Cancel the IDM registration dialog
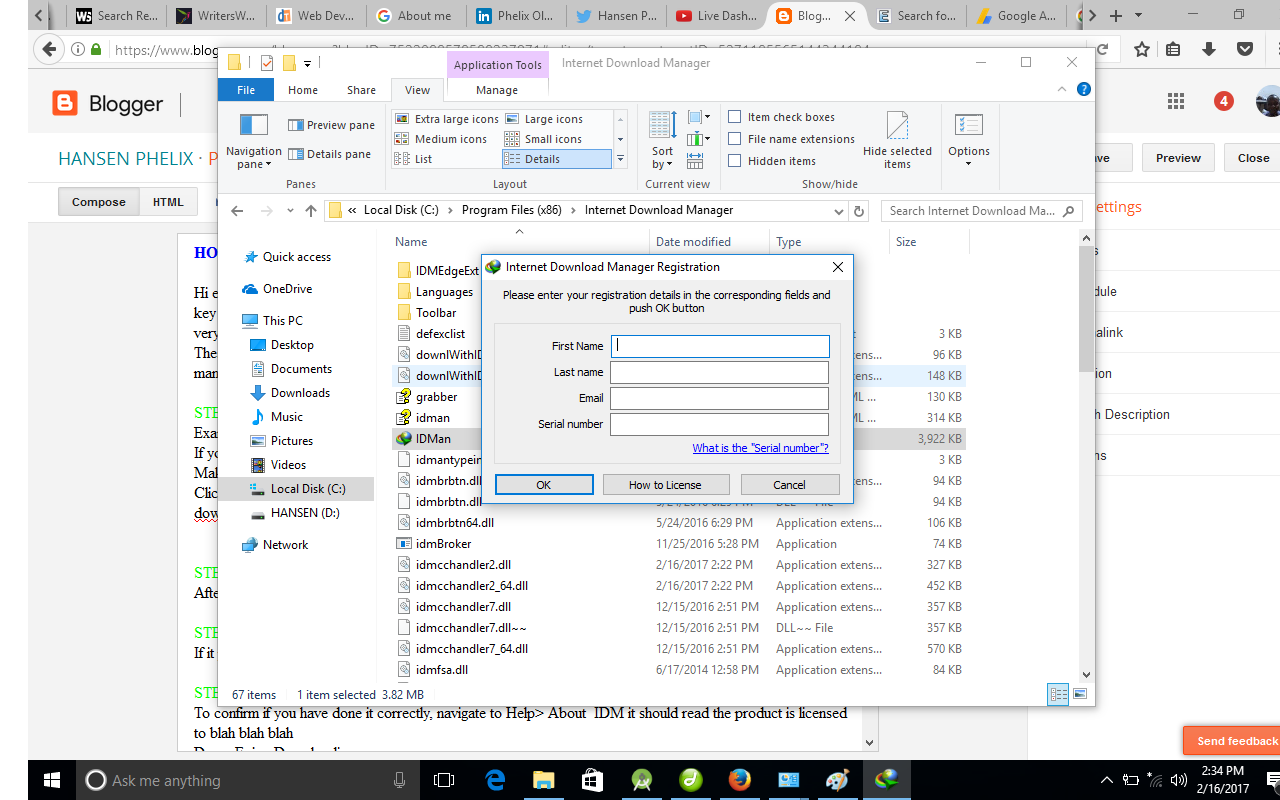This screenshot has width=1280, height=800. tap(789, 485)
